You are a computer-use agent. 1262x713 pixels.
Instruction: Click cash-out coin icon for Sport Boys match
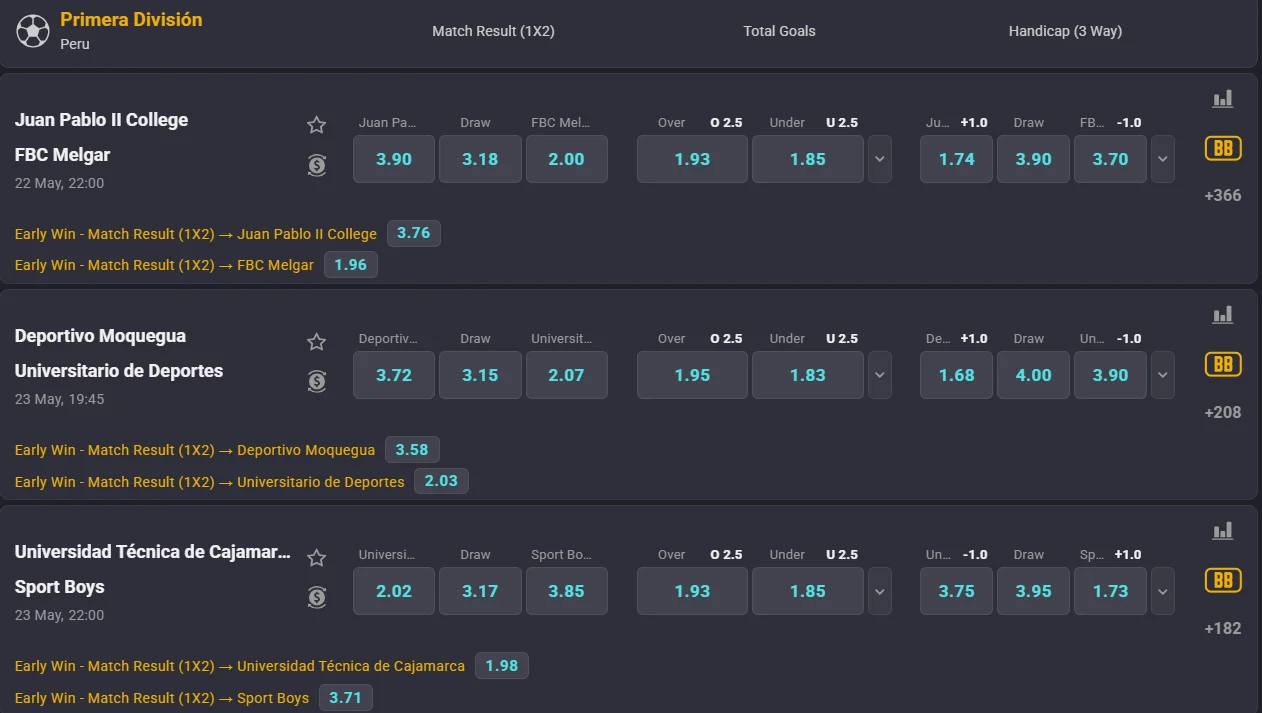point(317,597)
